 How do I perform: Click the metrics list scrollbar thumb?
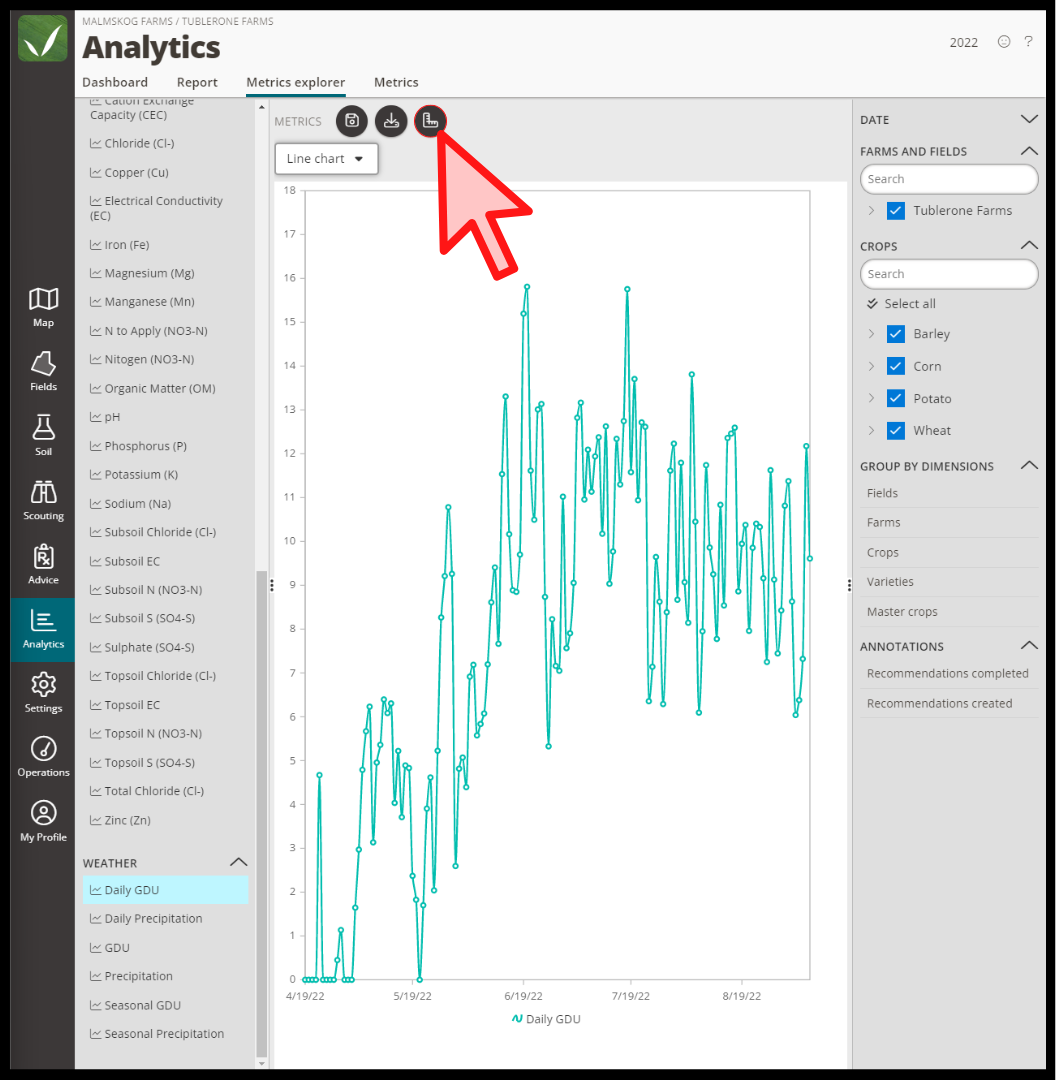(x=262, y=813)
